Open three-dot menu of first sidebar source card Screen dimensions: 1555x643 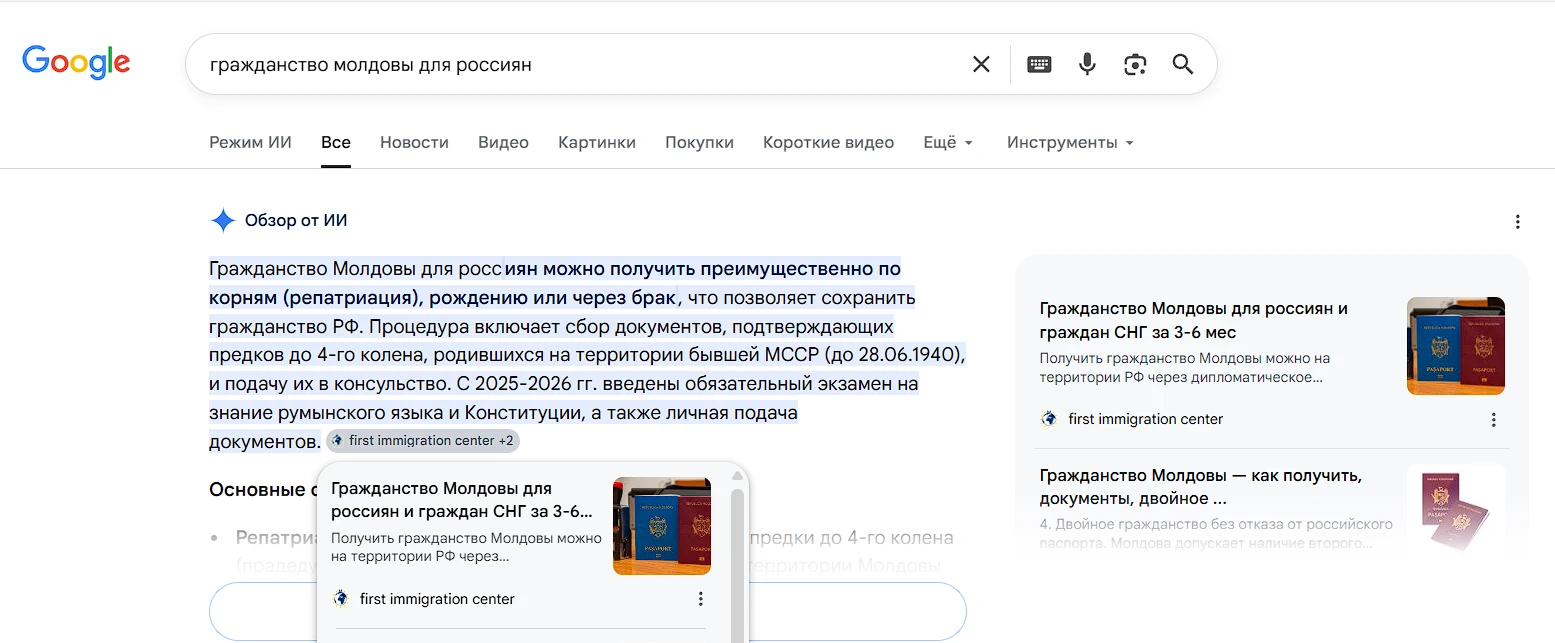click(x=1494, y=419)
